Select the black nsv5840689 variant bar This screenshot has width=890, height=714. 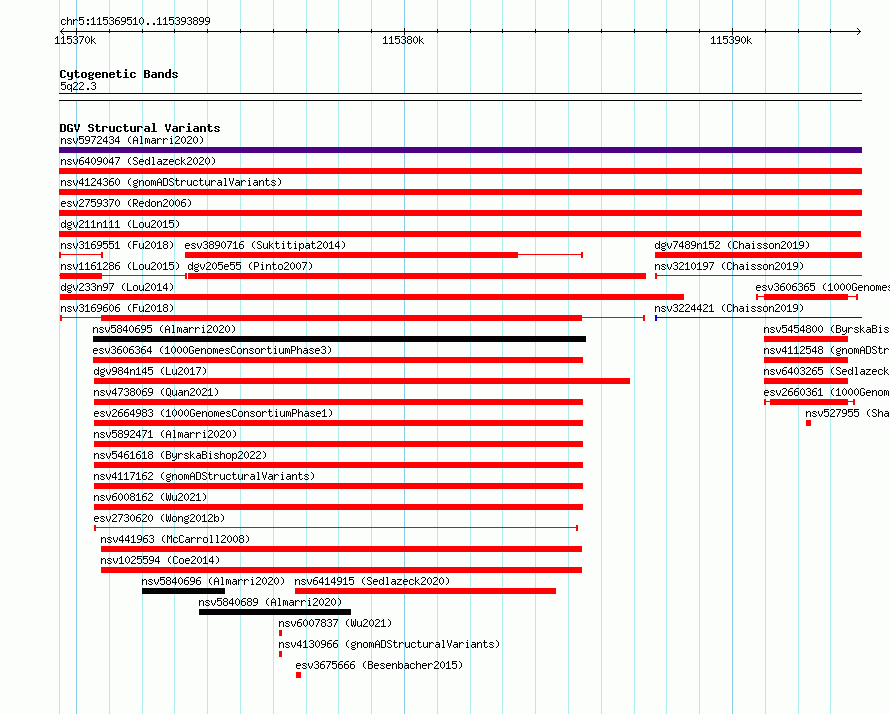click(275, 612)
